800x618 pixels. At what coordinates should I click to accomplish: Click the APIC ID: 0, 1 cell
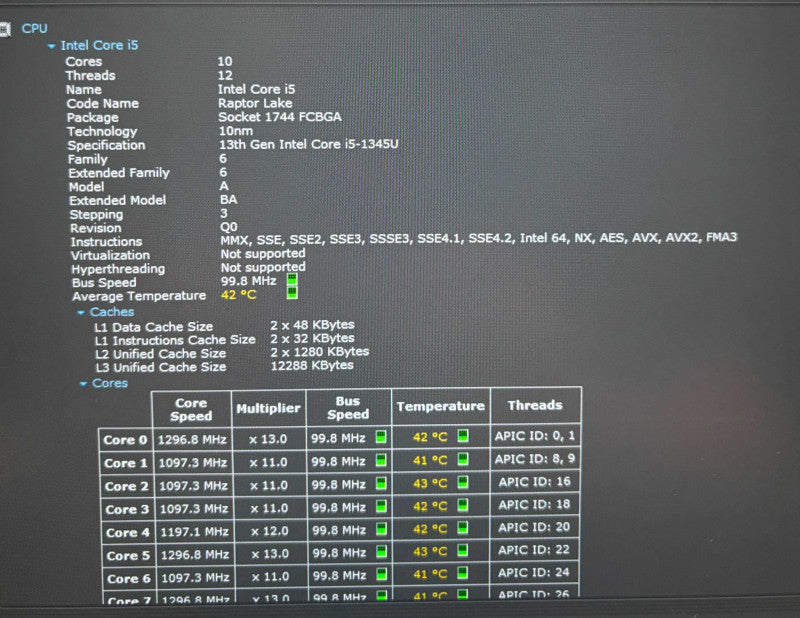tap(535, 436)
